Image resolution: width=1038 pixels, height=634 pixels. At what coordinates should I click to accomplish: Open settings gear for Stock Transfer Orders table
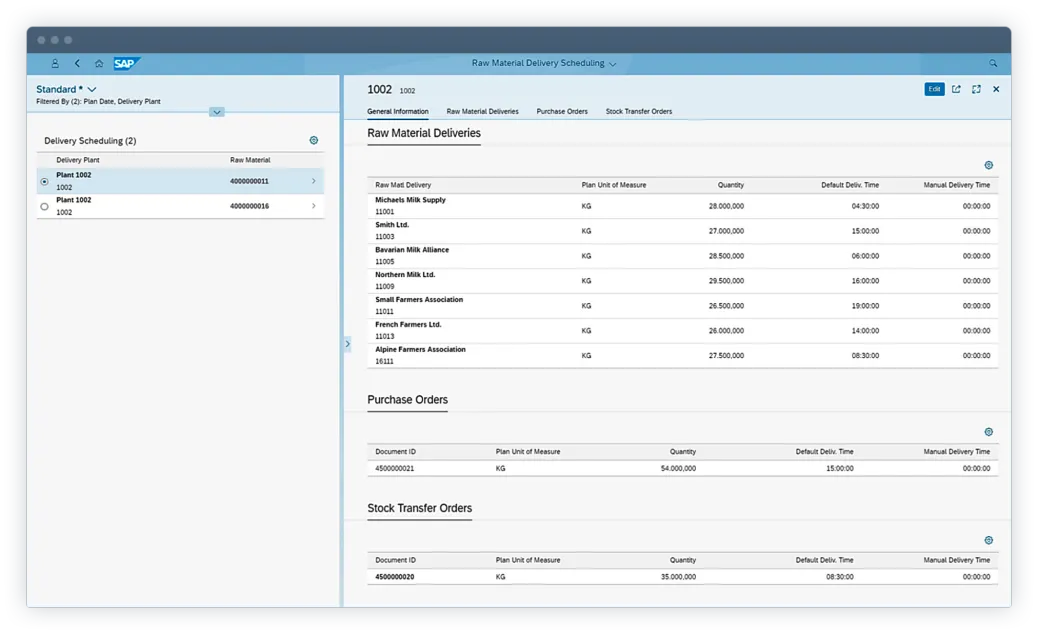point(988,540)
